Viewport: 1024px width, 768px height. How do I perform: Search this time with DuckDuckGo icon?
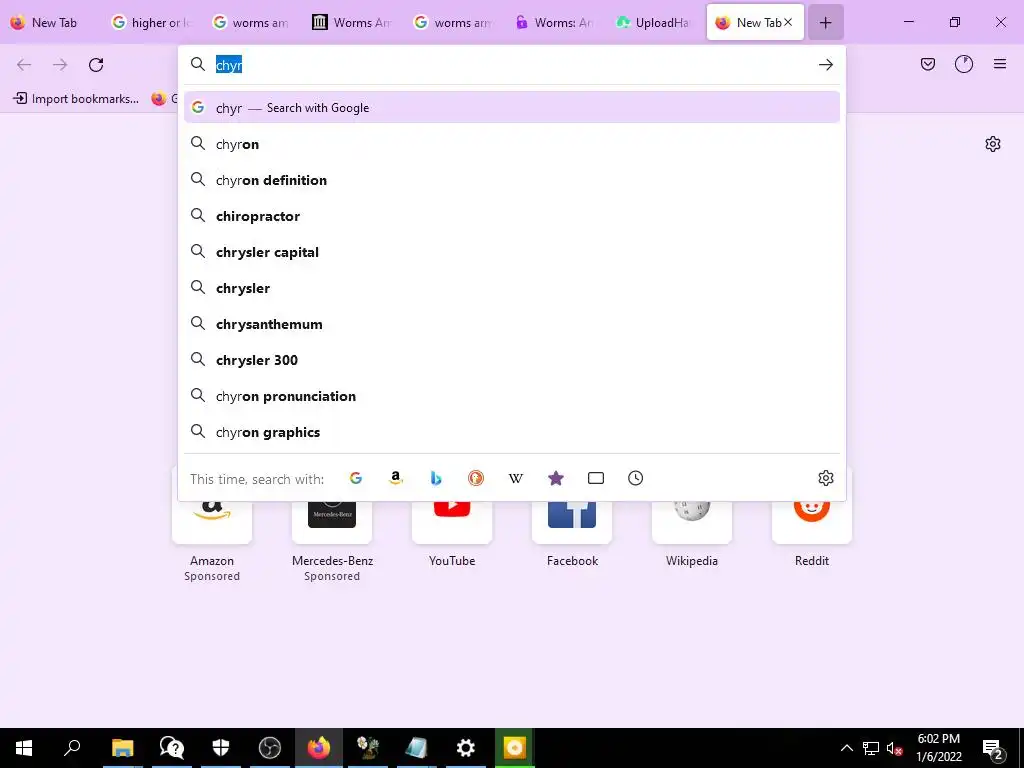coord(476,478)
